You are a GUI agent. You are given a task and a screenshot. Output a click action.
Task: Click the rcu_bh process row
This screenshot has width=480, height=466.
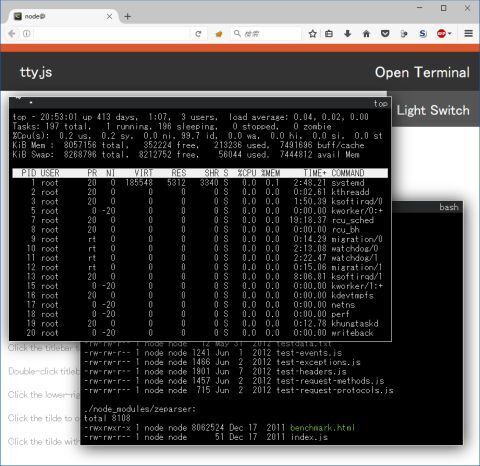point(200,229)
